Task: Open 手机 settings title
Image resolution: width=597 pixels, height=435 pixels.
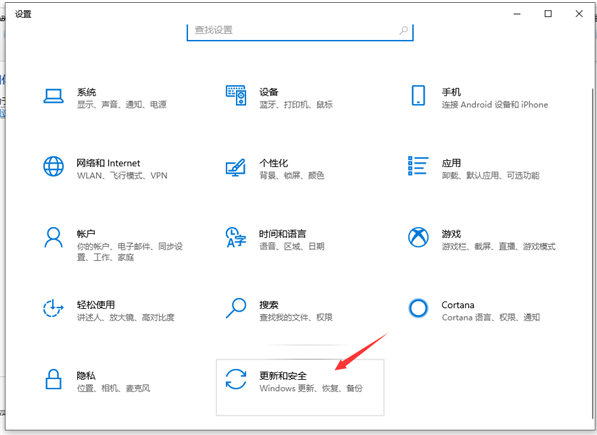Action: [451, 92]
